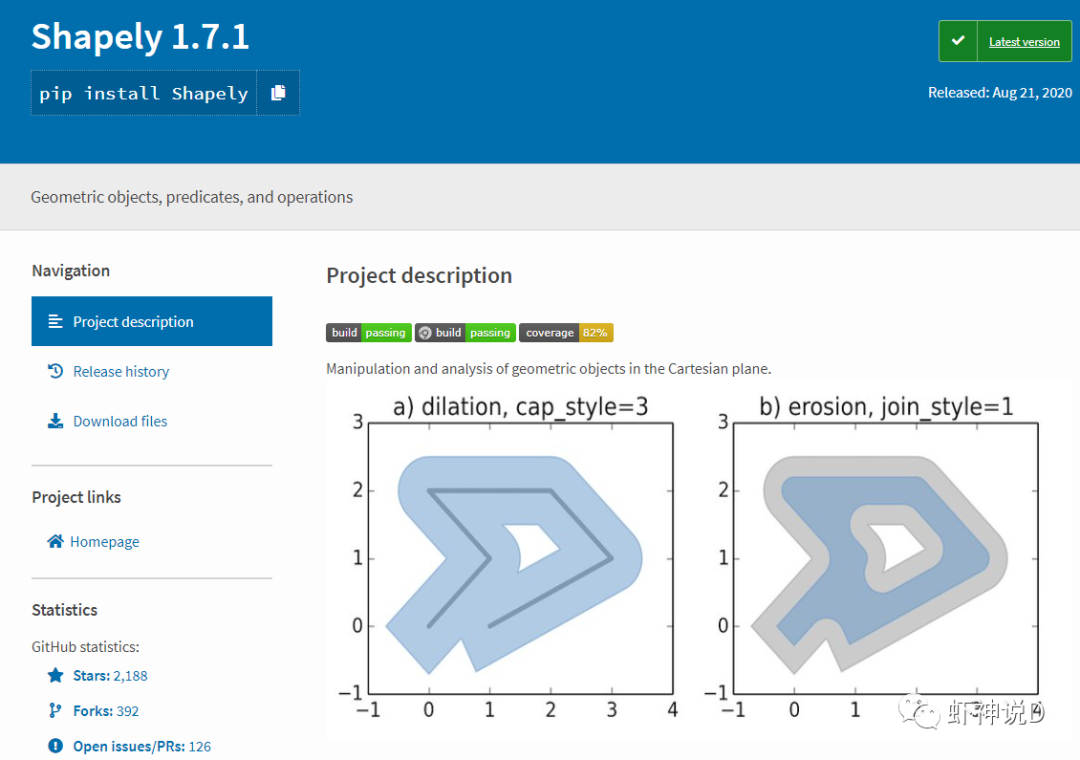Open the Project description tab

click(152, 321)
